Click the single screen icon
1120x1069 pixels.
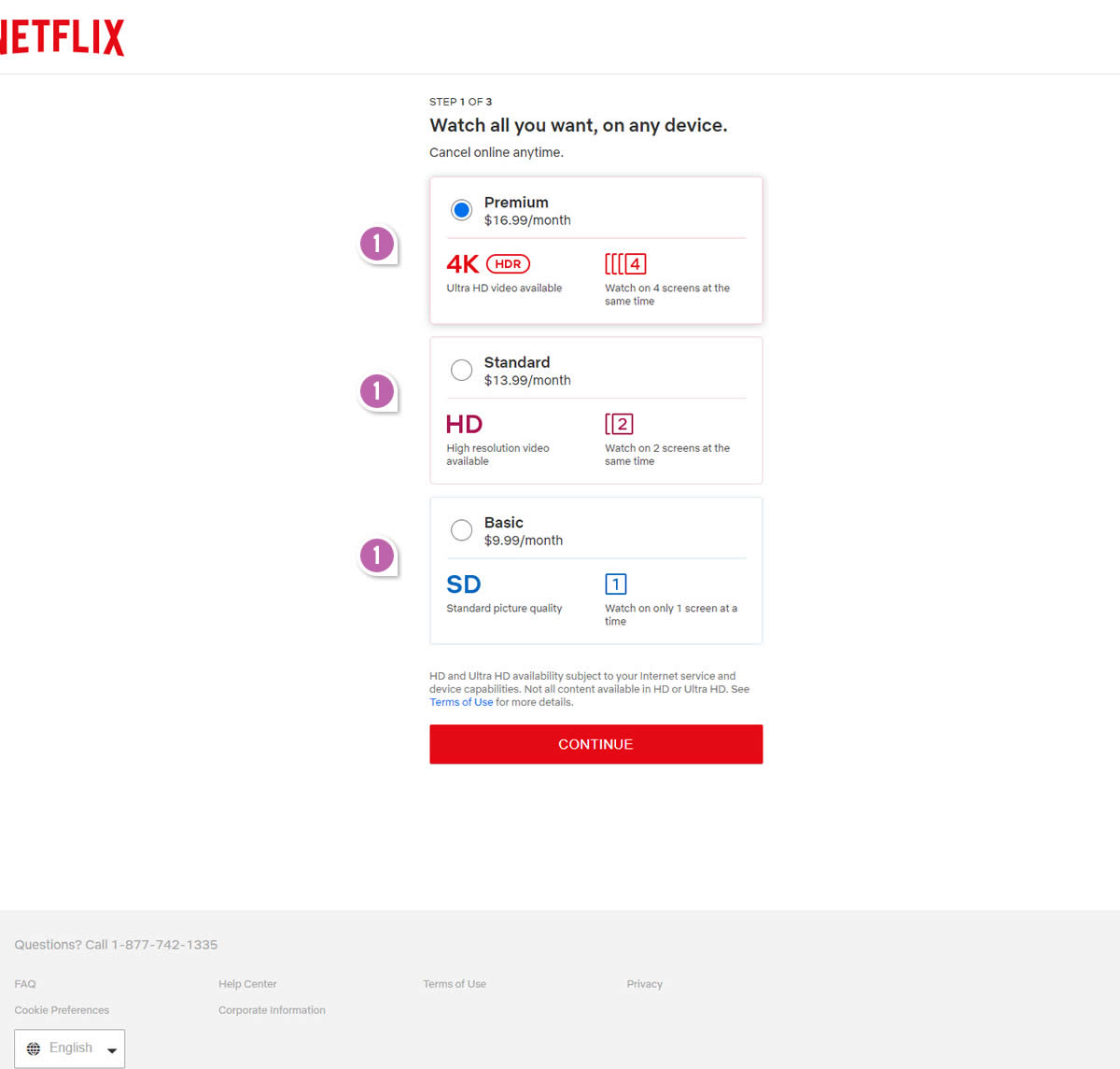pos(615,584)
